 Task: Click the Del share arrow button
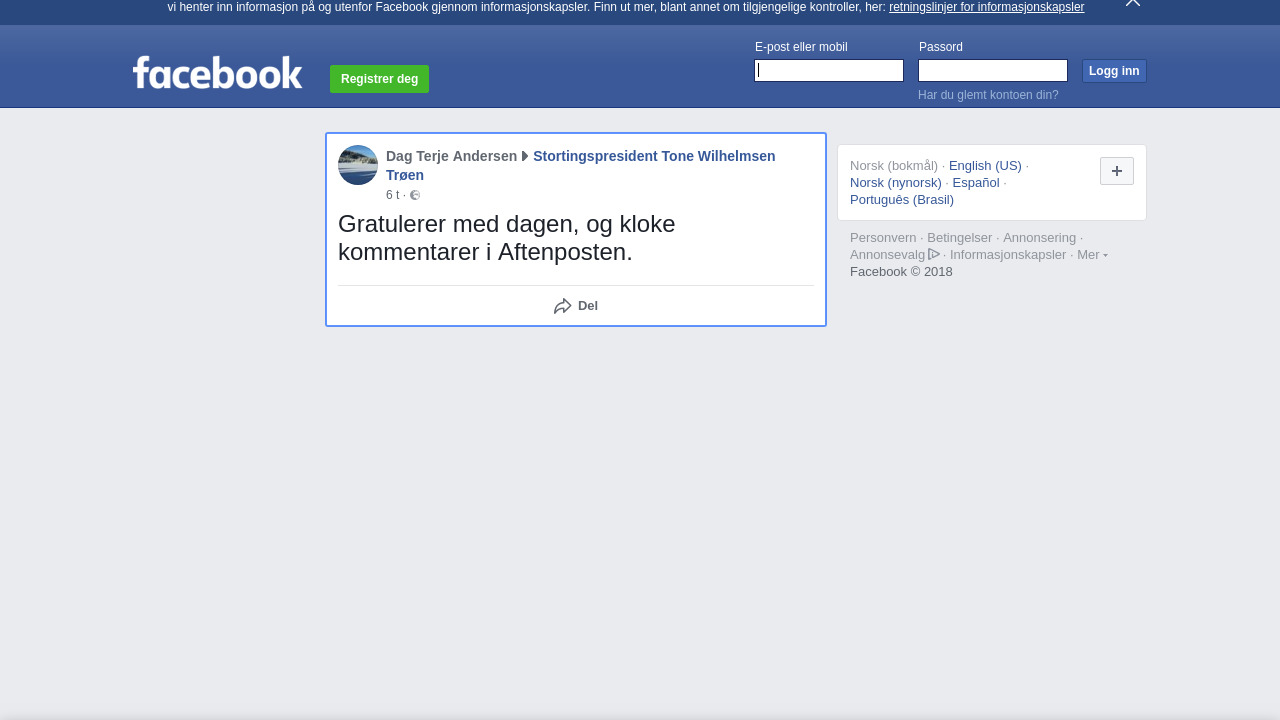point(576,306)
